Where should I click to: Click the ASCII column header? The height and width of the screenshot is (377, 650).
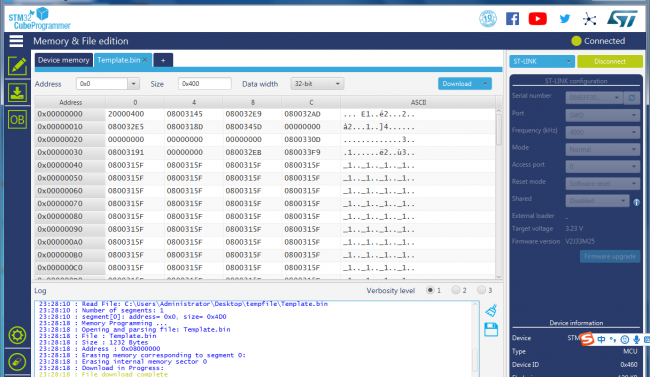pos(418,102)
